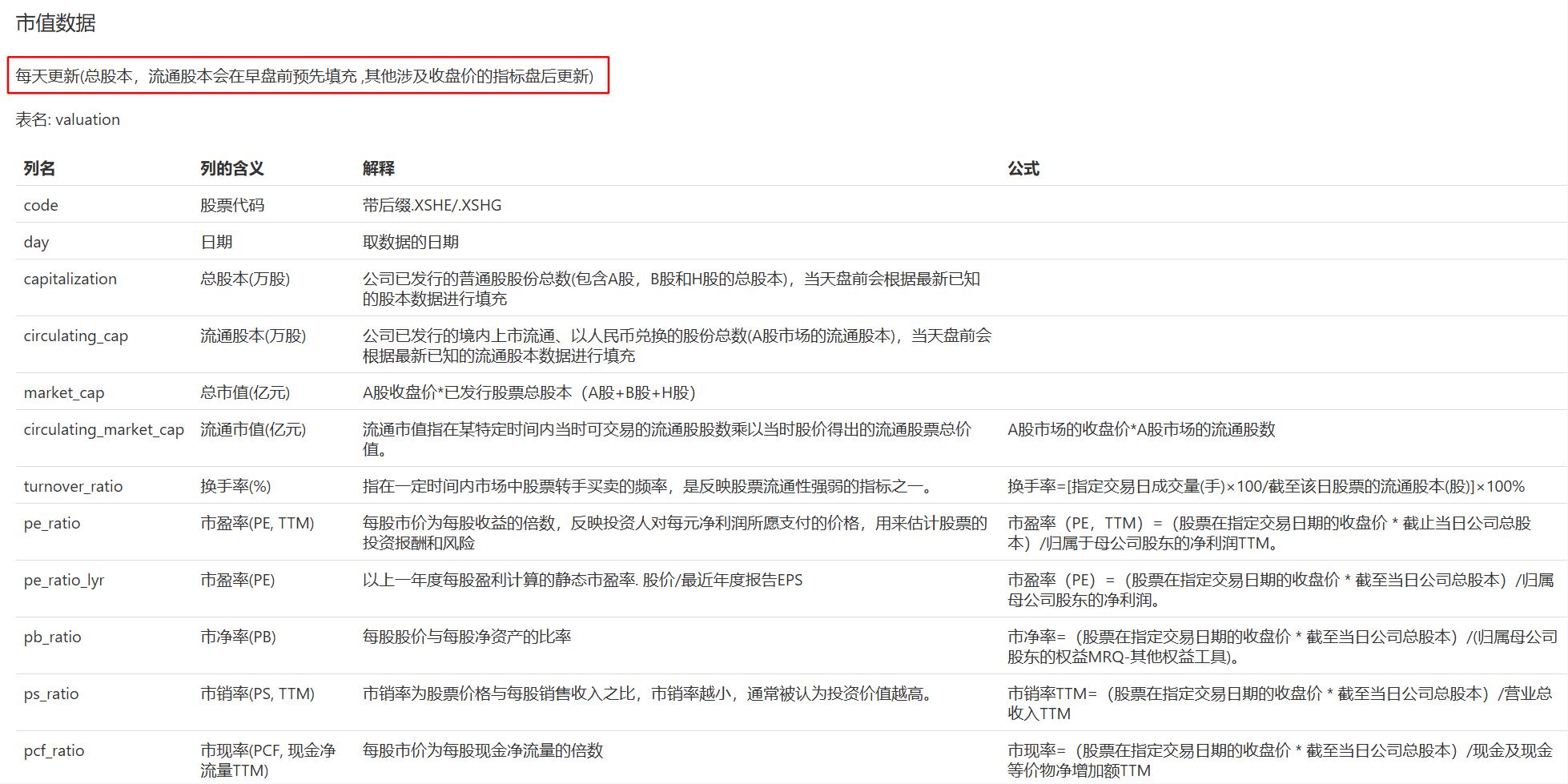The width and height of the screenshot is (1568, 784).
Task: Select the code field name cell
Action: [41, 205]
